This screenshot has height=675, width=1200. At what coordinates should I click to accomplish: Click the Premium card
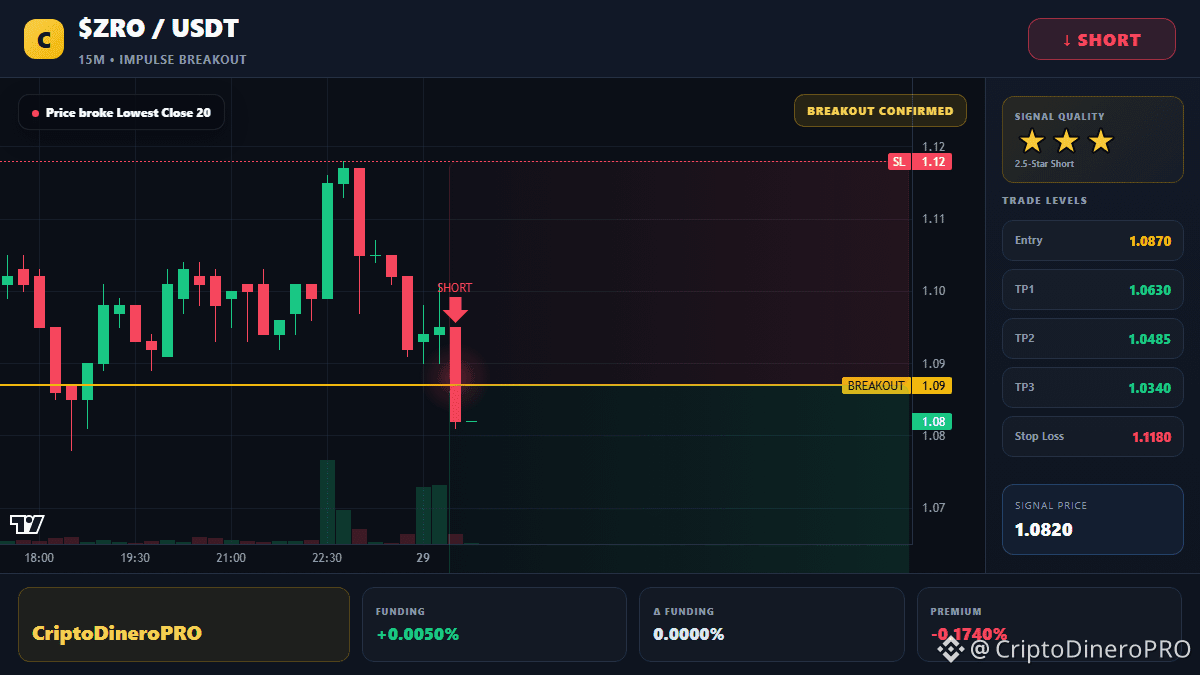coord(1049,624)
